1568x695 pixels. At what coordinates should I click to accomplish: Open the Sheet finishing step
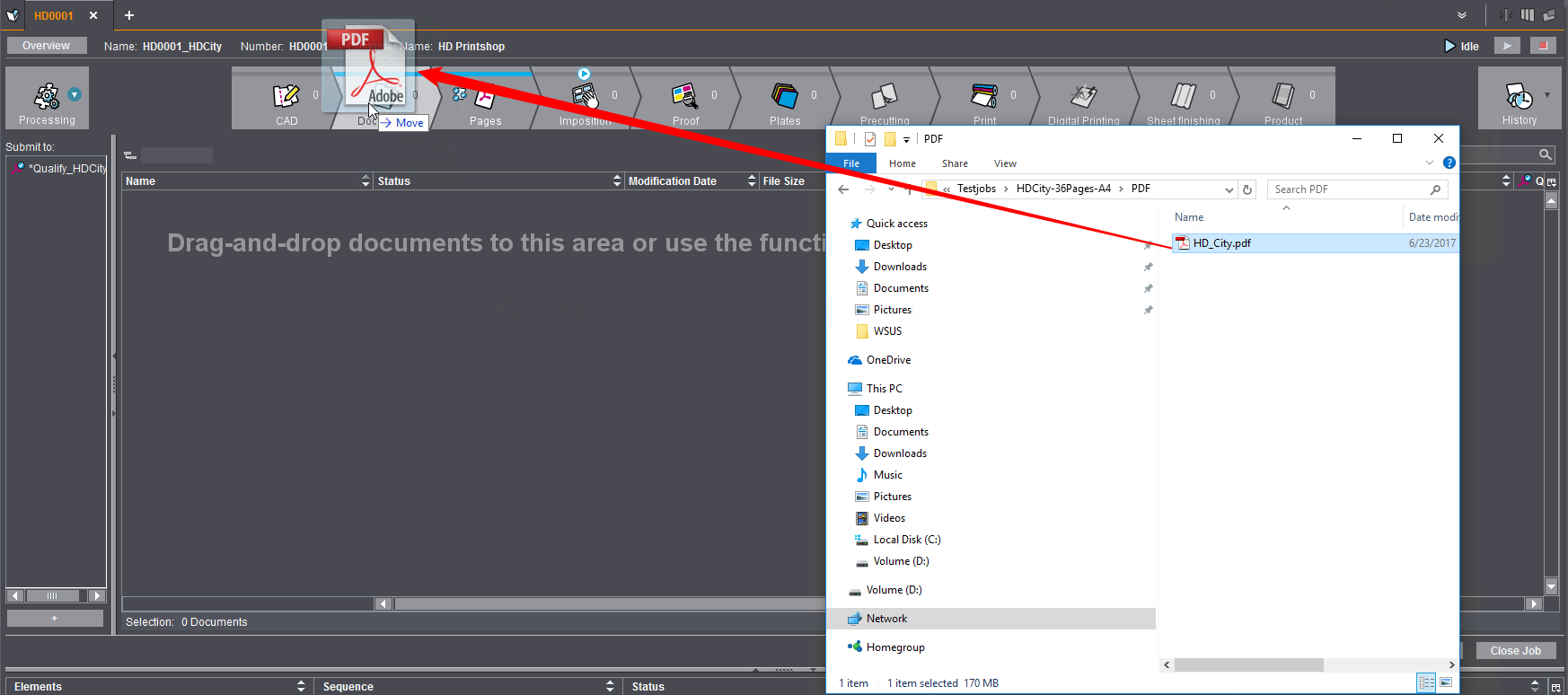pos(1183,97)
